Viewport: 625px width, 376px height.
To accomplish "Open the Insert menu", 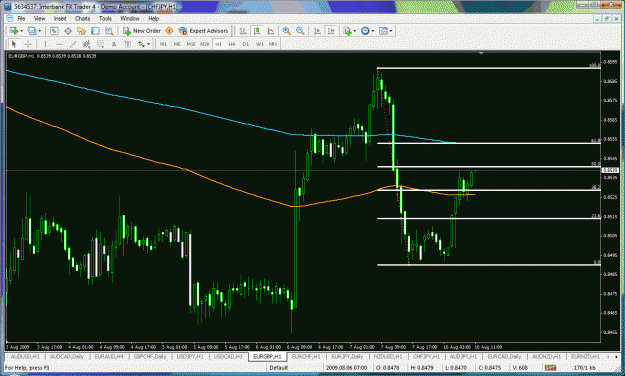I will (x=60, y=18).
